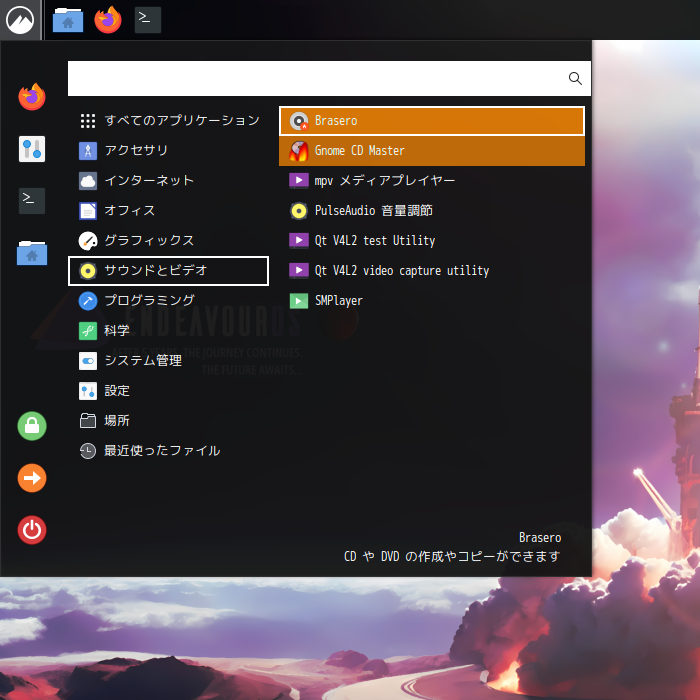Select the プログラミング category

168,300
